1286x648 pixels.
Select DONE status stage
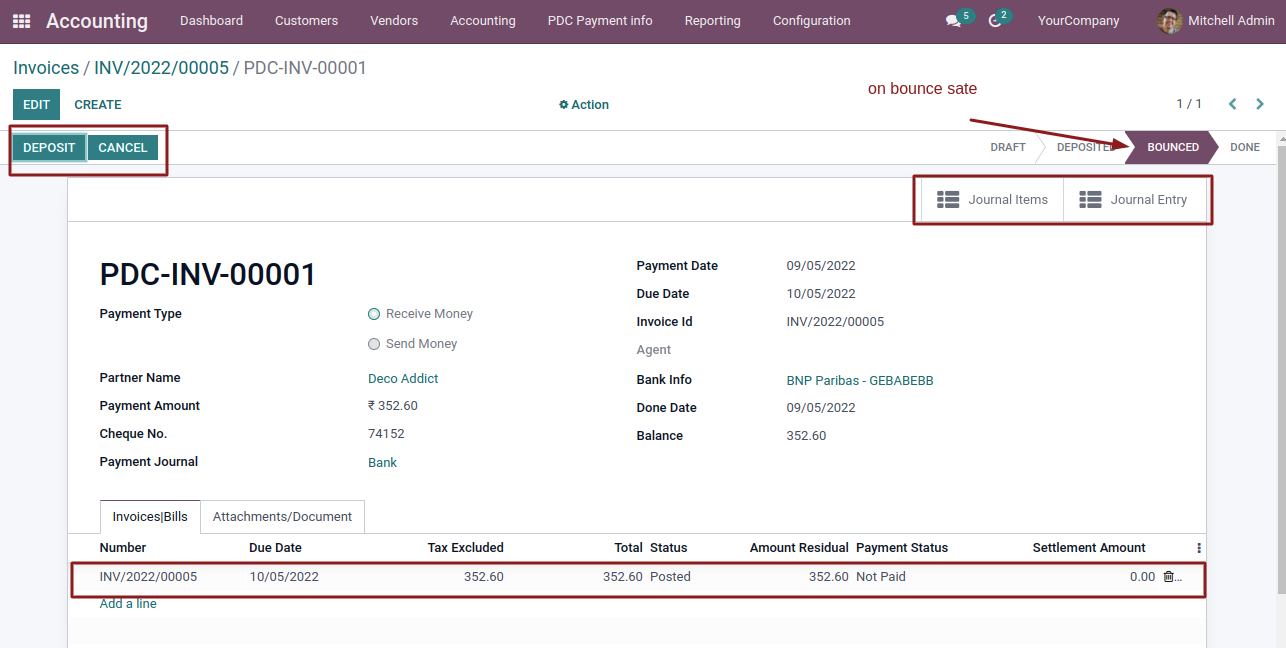pyautogui.click(x=1245, y=147)
